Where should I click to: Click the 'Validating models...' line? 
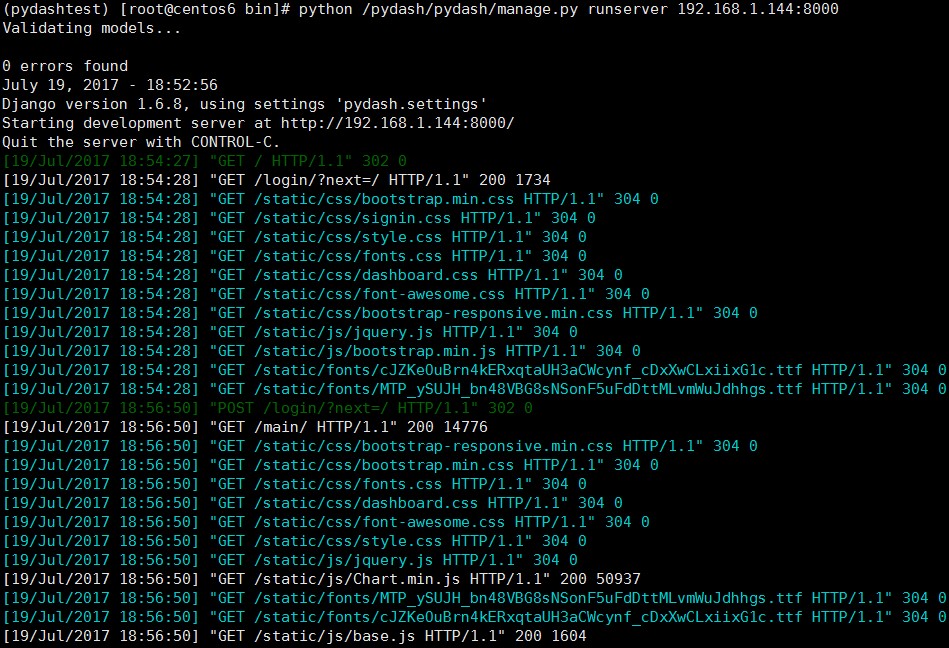[x=91, y=28]
